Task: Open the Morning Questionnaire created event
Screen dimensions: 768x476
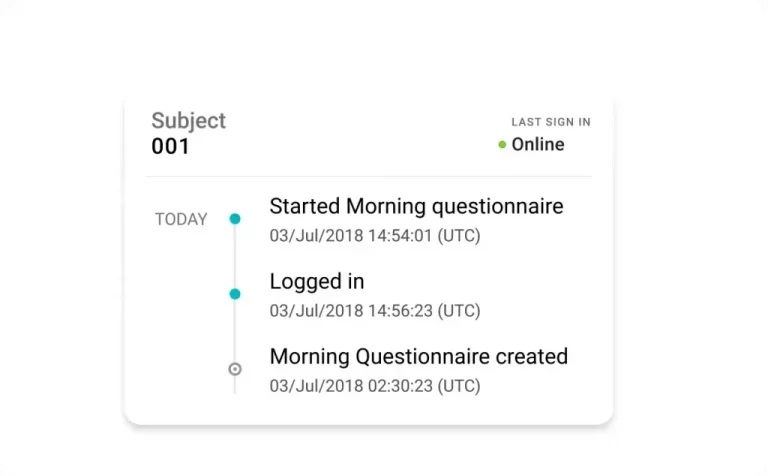Action: point(418,357)
